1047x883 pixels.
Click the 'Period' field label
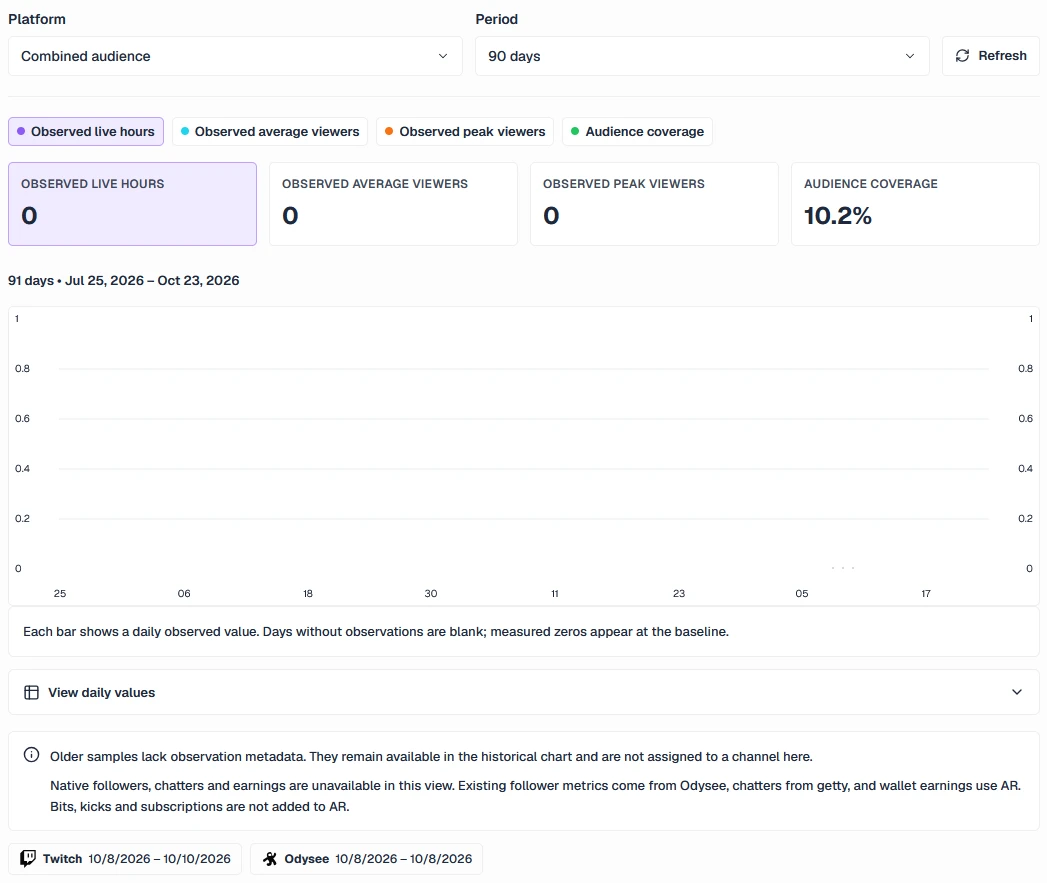click(x=497, y=19)
